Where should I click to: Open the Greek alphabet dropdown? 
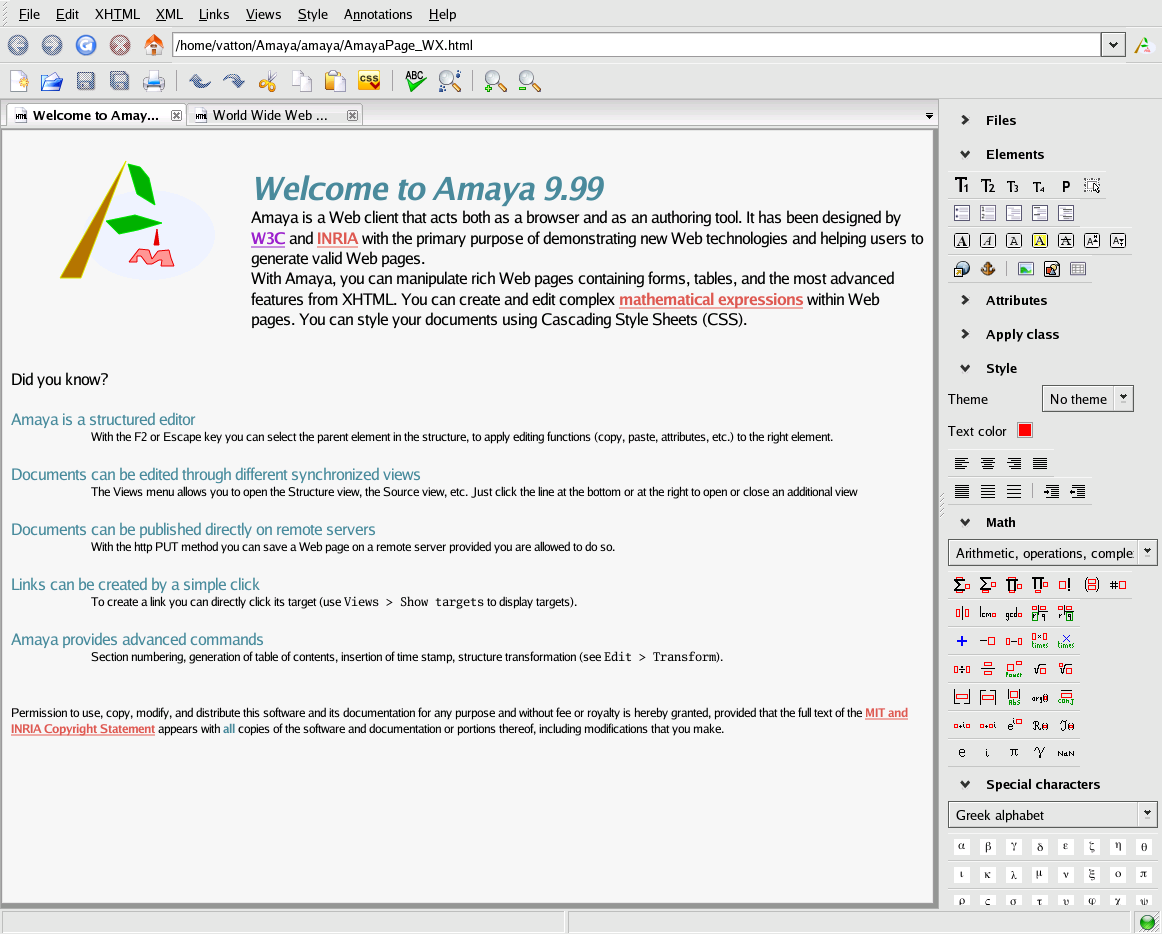(x=1052, y=815)
